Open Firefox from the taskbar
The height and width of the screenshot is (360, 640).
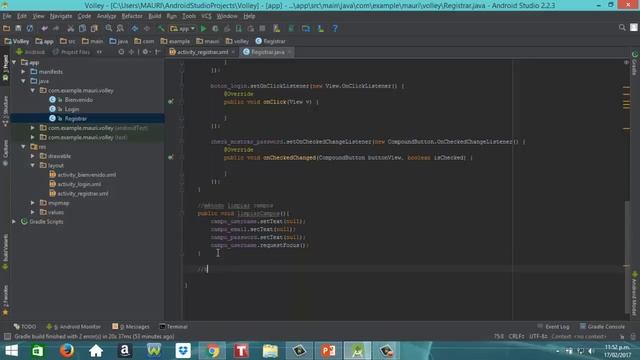67,351
